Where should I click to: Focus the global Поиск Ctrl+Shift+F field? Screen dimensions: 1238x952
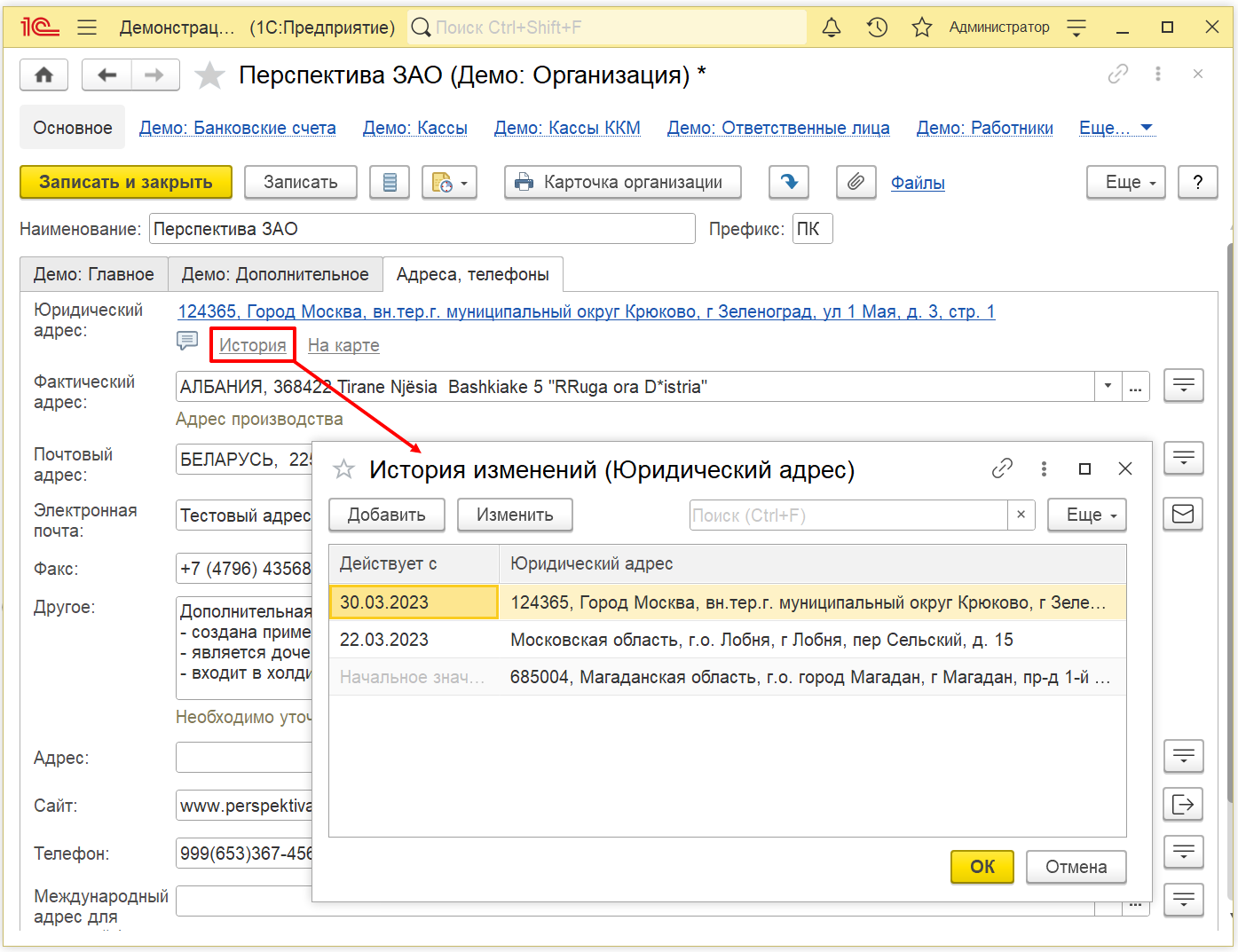coord(608,28)
